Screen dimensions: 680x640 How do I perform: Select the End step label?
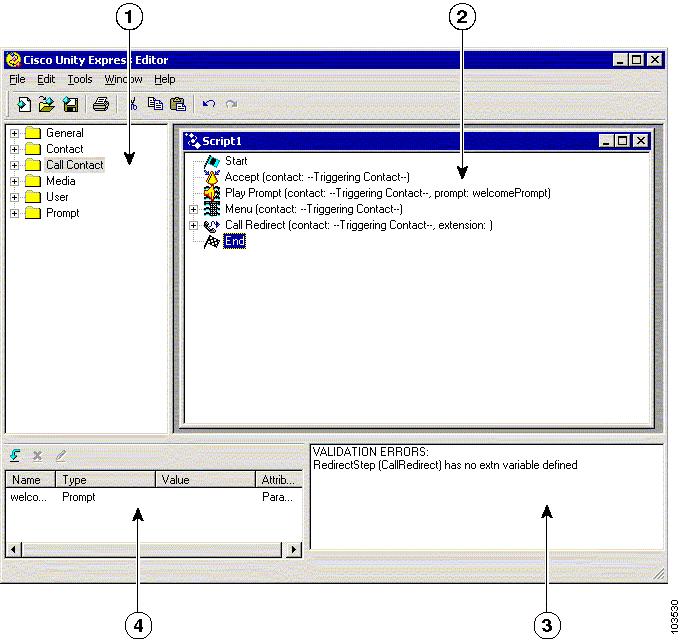[235, 241]
